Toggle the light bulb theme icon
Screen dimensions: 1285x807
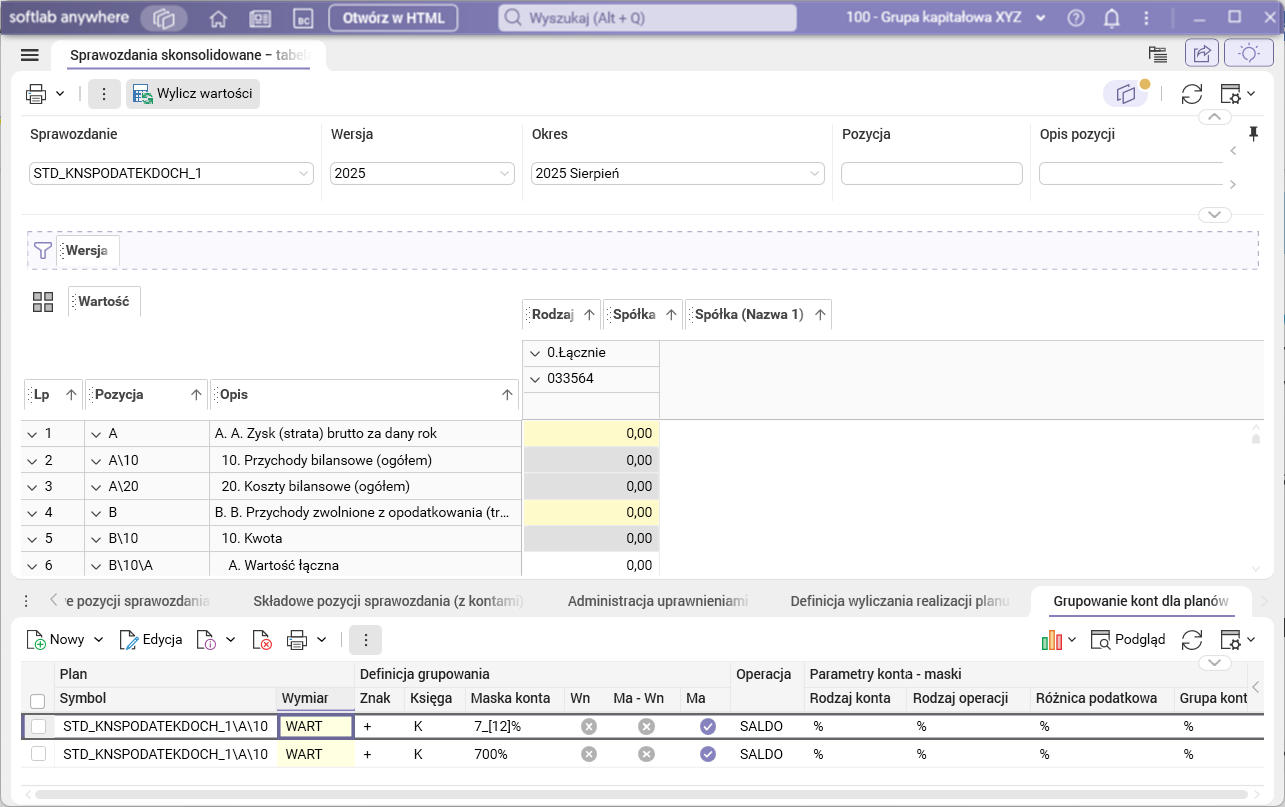[1248, 54]
